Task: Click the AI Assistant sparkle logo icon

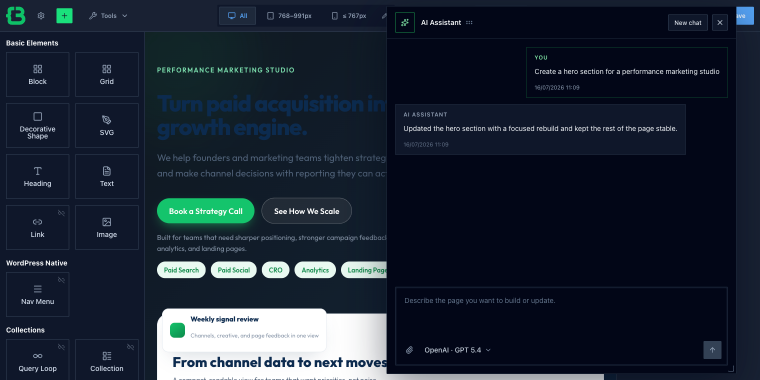Action: 405,22
